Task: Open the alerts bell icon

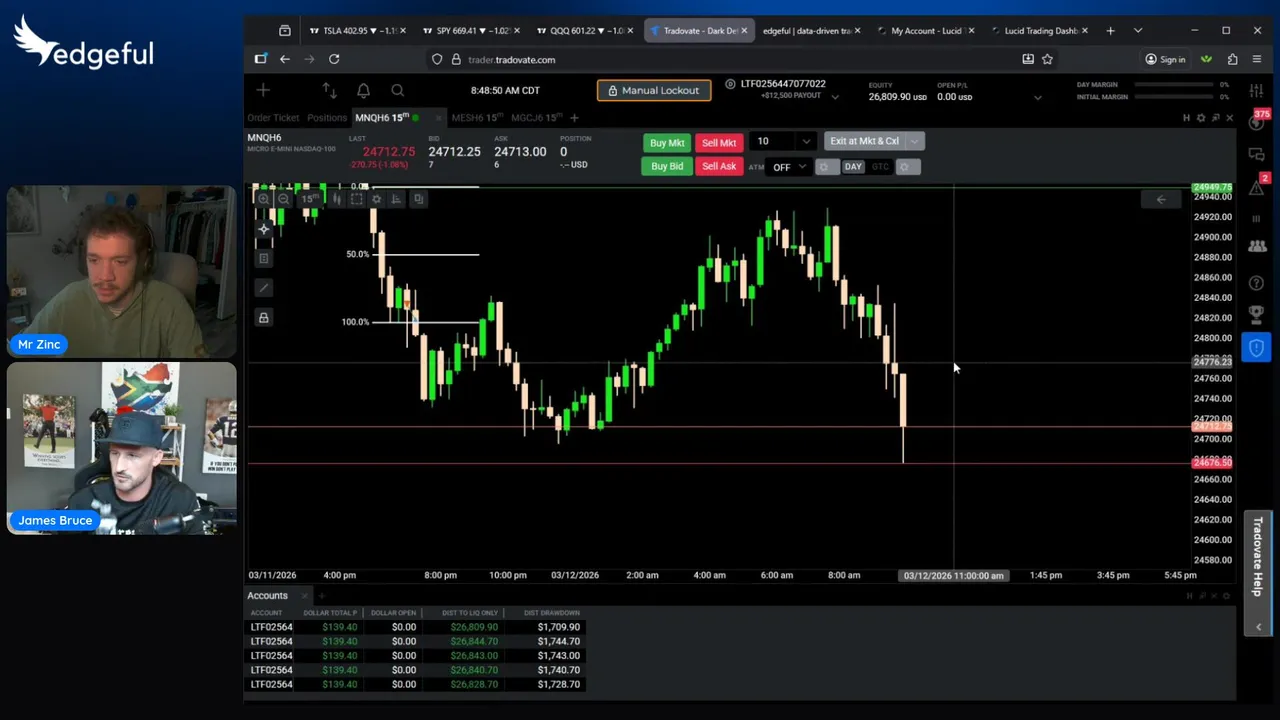Action: coord(363,91)
